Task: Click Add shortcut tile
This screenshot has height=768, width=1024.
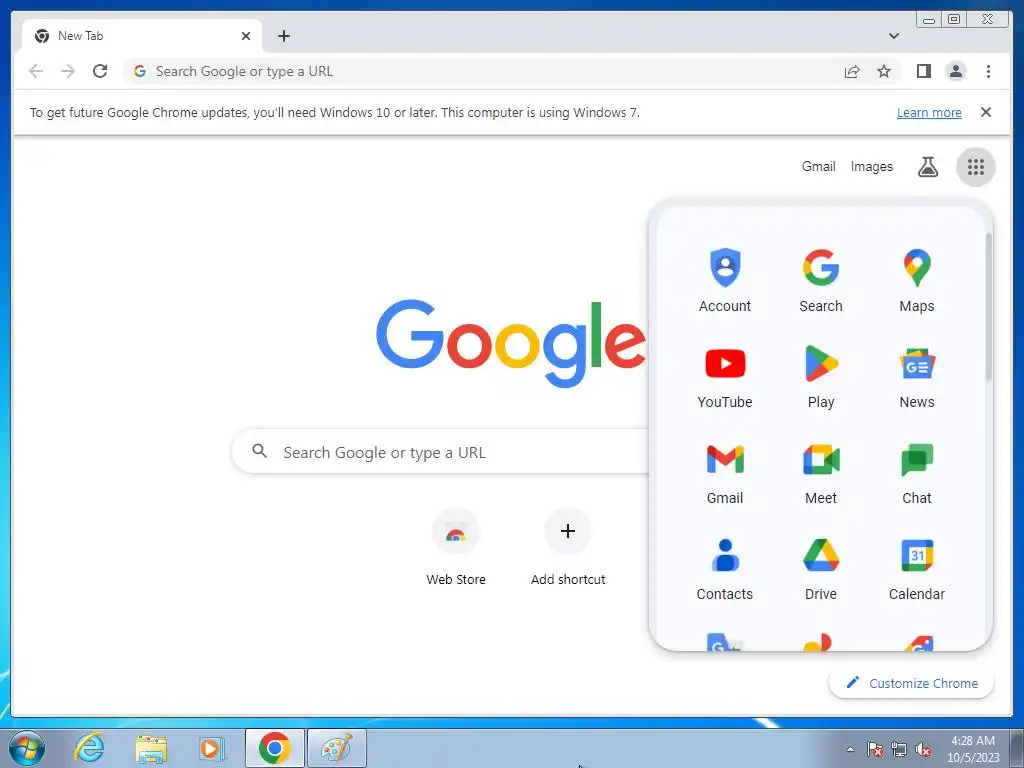Action: click(568, 547)
